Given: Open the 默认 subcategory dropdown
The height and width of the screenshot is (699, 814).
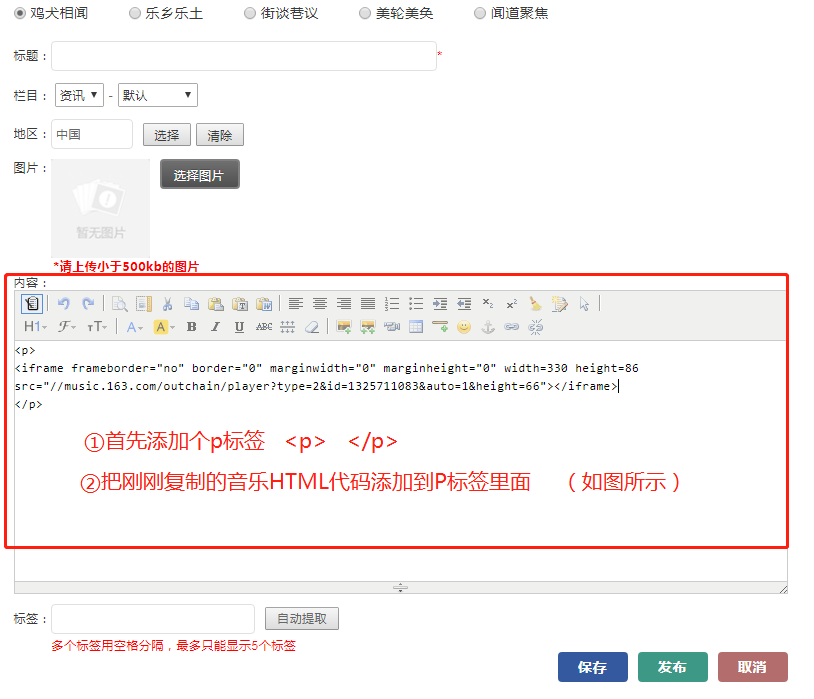Looking at the screenshot, I should [158, 95].
